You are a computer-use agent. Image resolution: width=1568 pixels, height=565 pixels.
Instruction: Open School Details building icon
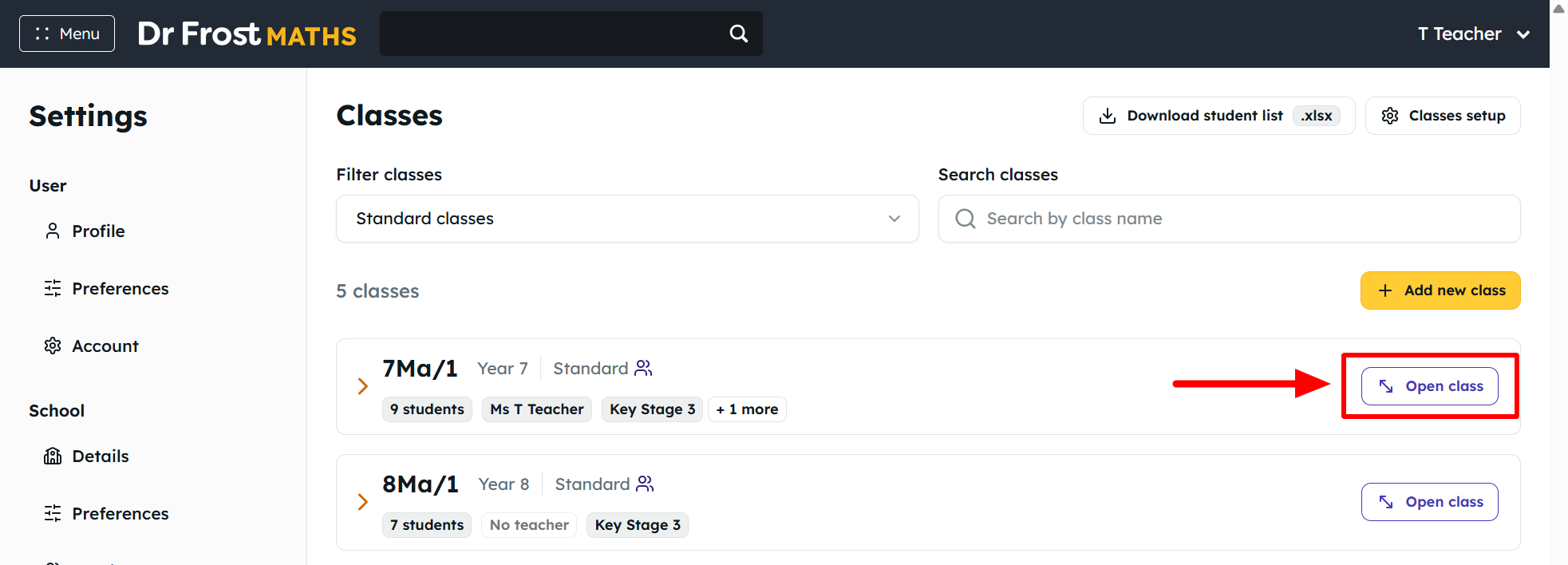[x=53, y=456]
